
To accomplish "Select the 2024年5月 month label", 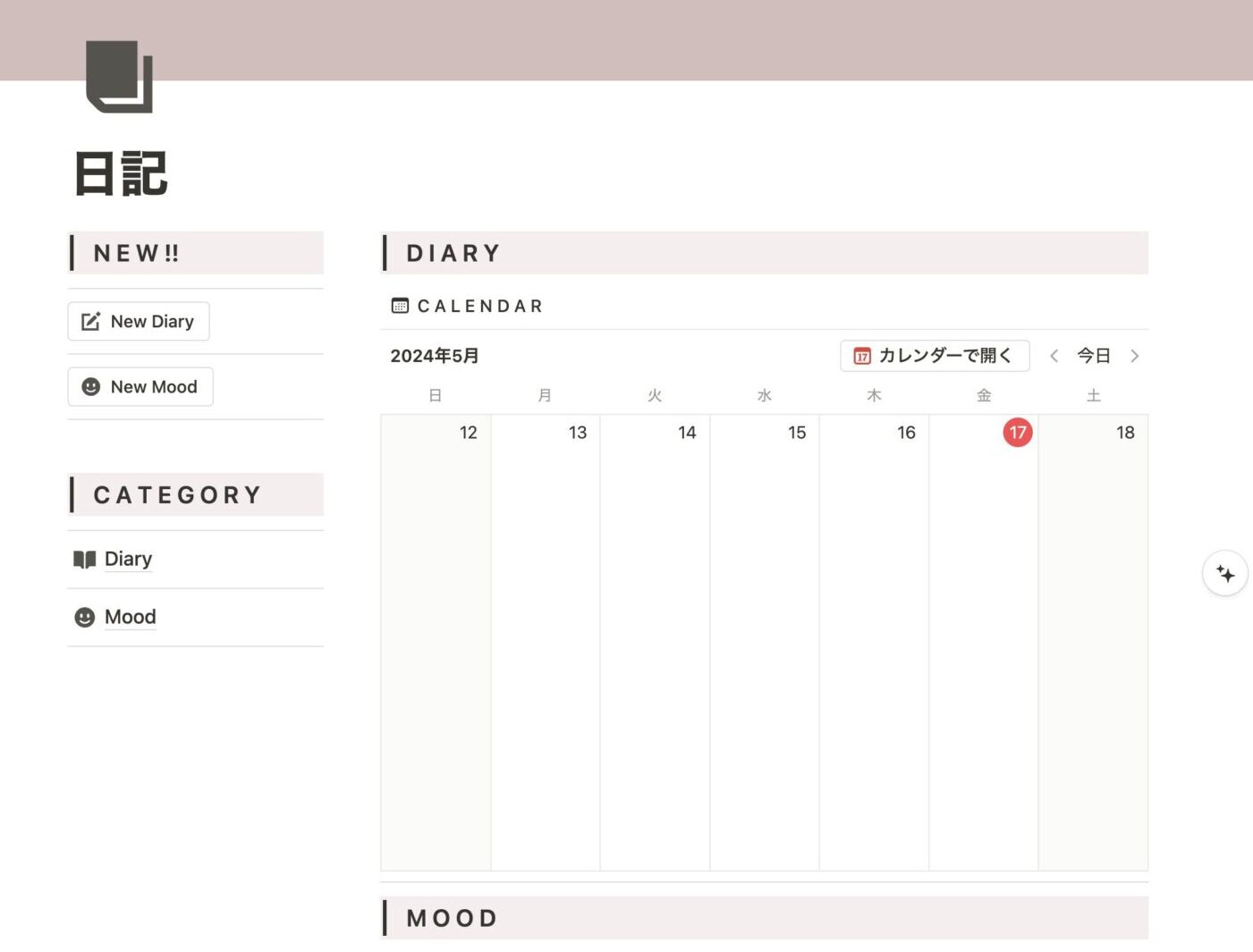I will pyautogui.click(x=436, y=355).
